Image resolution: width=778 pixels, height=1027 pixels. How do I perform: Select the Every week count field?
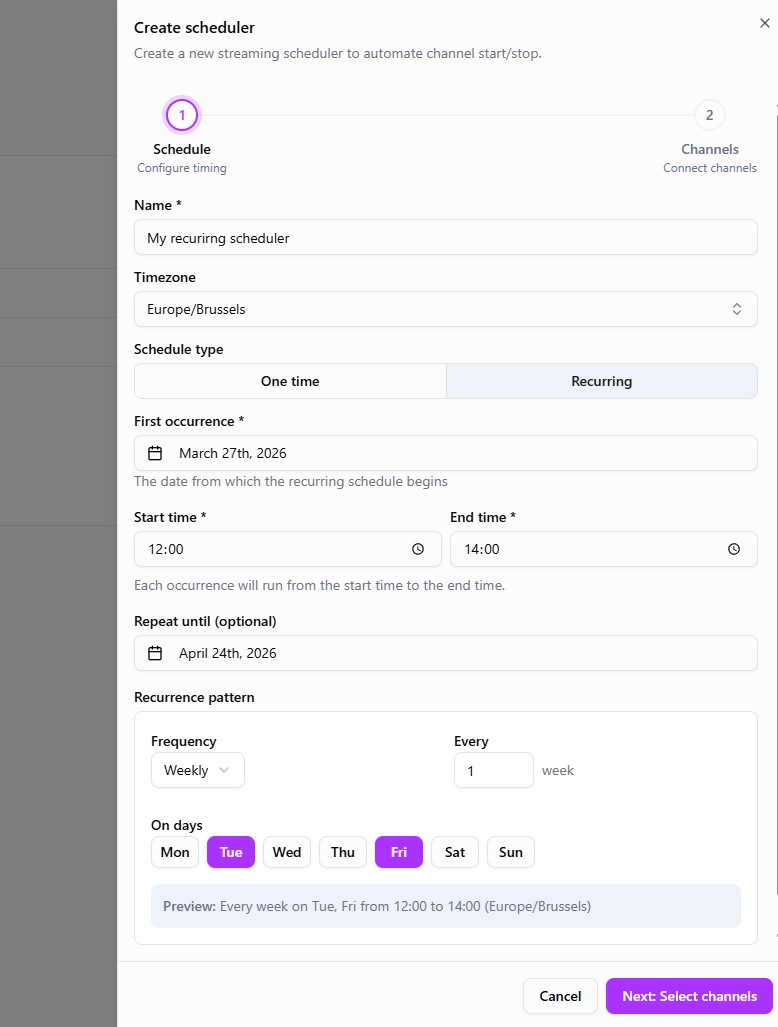point(494,770)
